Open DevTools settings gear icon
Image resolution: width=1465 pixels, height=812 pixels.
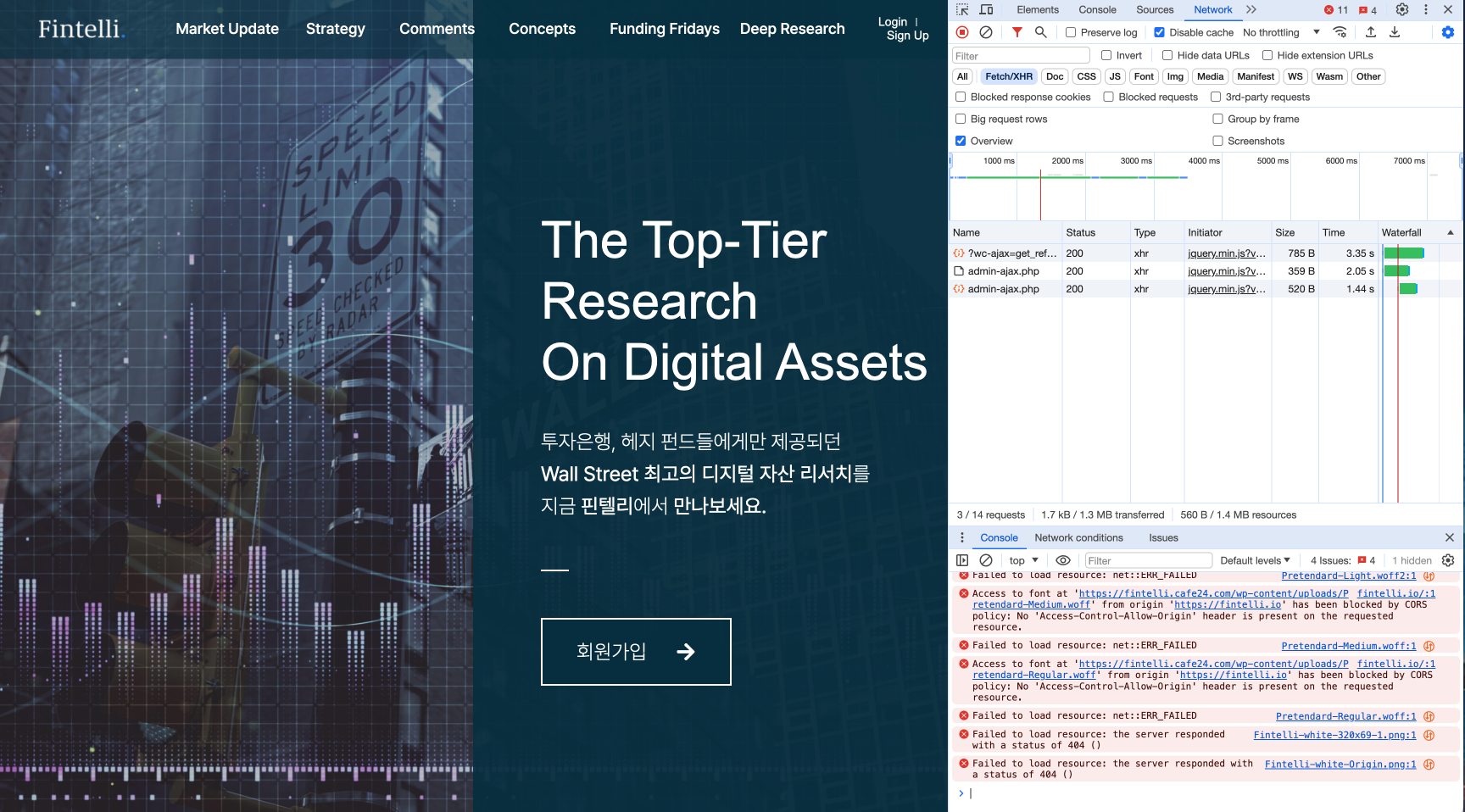tap(1402, 10)
